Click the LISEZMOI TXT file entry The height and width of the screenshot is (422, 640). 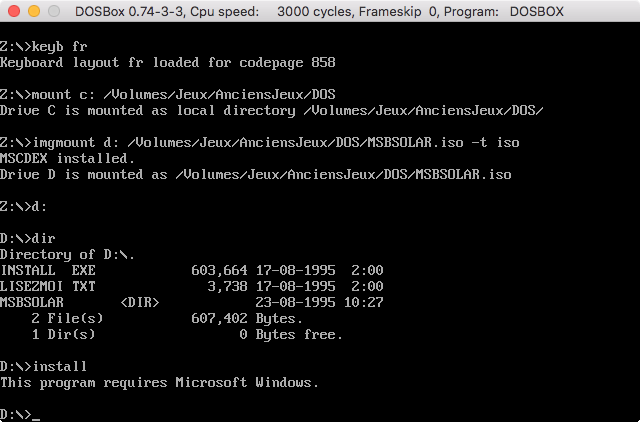(192, 286)
